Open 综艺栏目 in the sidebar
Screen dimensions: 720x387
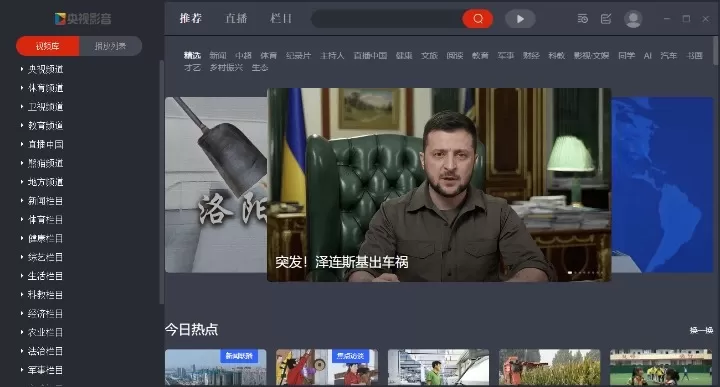(x=41, y=258)
